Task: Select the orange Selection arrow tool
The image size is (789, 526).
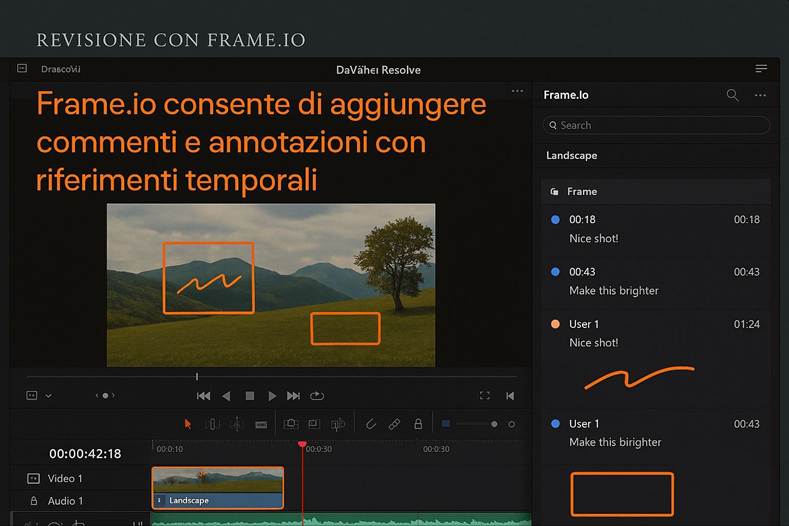Action: tap(188, 424)
